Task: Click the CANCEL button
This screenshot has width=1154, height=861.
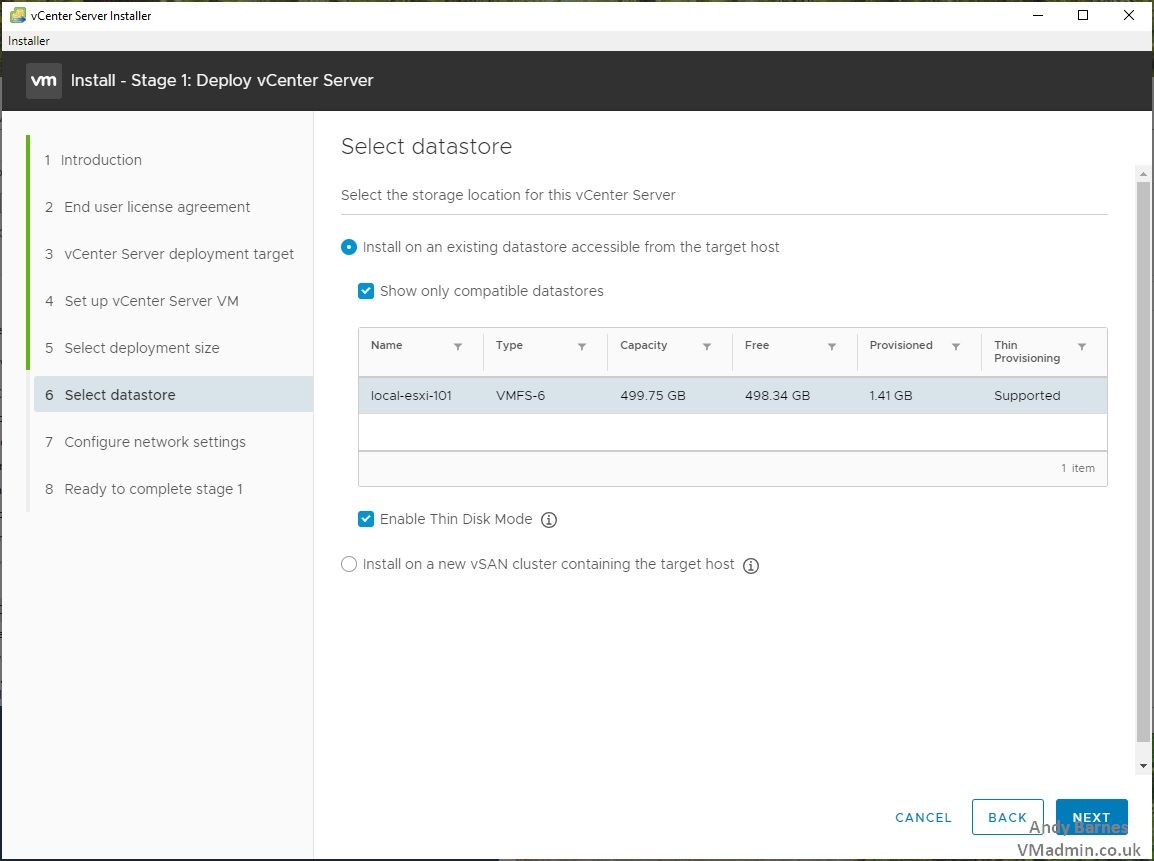Action: point(923,818)
